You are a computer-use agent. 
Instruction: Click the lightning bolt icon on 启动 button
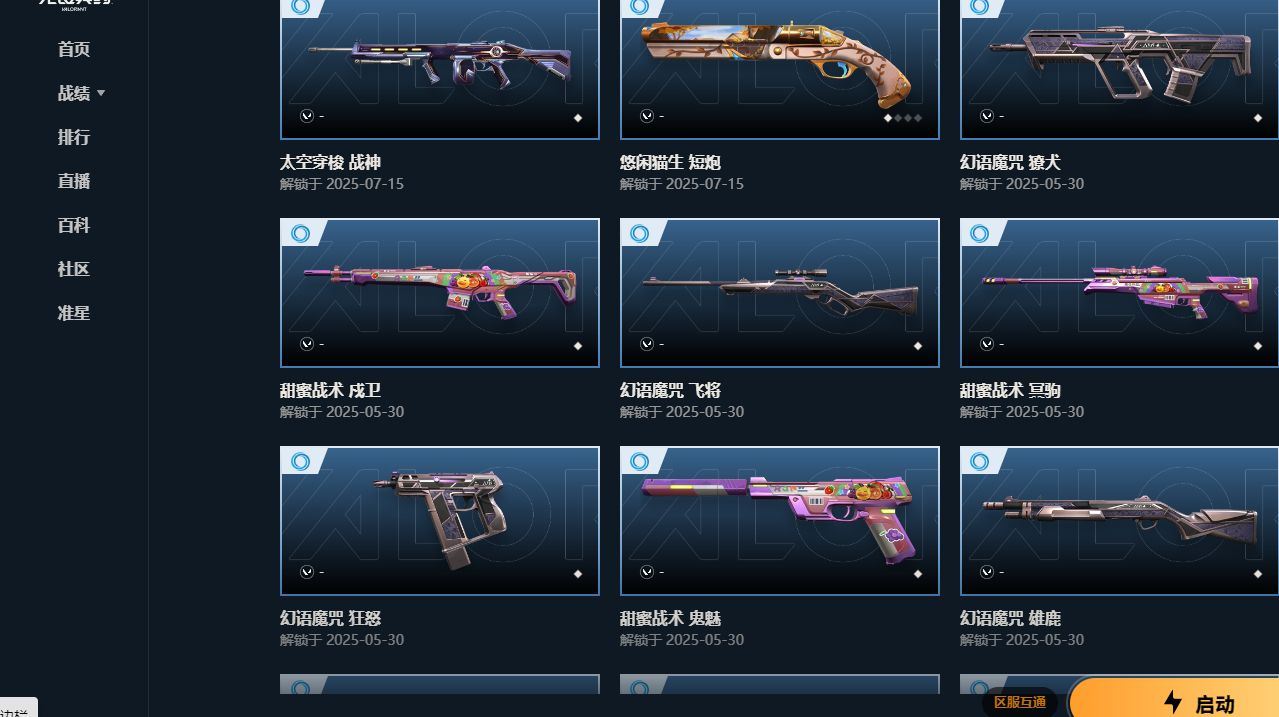click(x=1173, y=702)
